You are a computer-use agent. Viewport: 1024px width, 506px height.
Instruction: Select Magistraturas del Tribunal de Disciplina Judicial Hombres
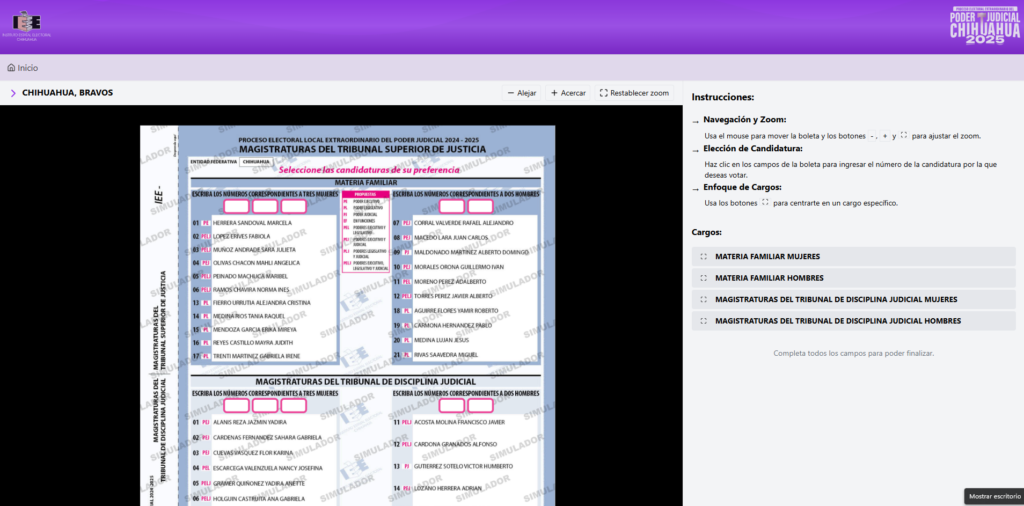point(838,321)
